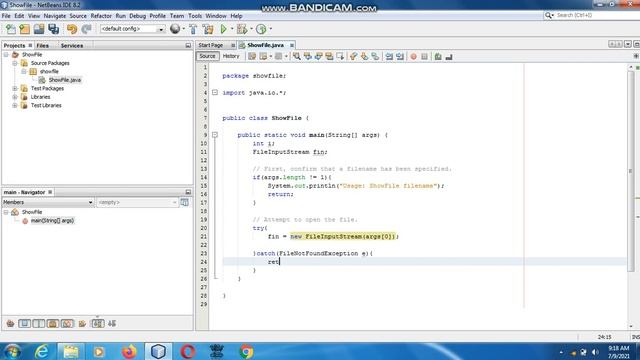Toggle the Highlight Search button in editor toolbar
This screenshot has width=640, height=360.
329,57
